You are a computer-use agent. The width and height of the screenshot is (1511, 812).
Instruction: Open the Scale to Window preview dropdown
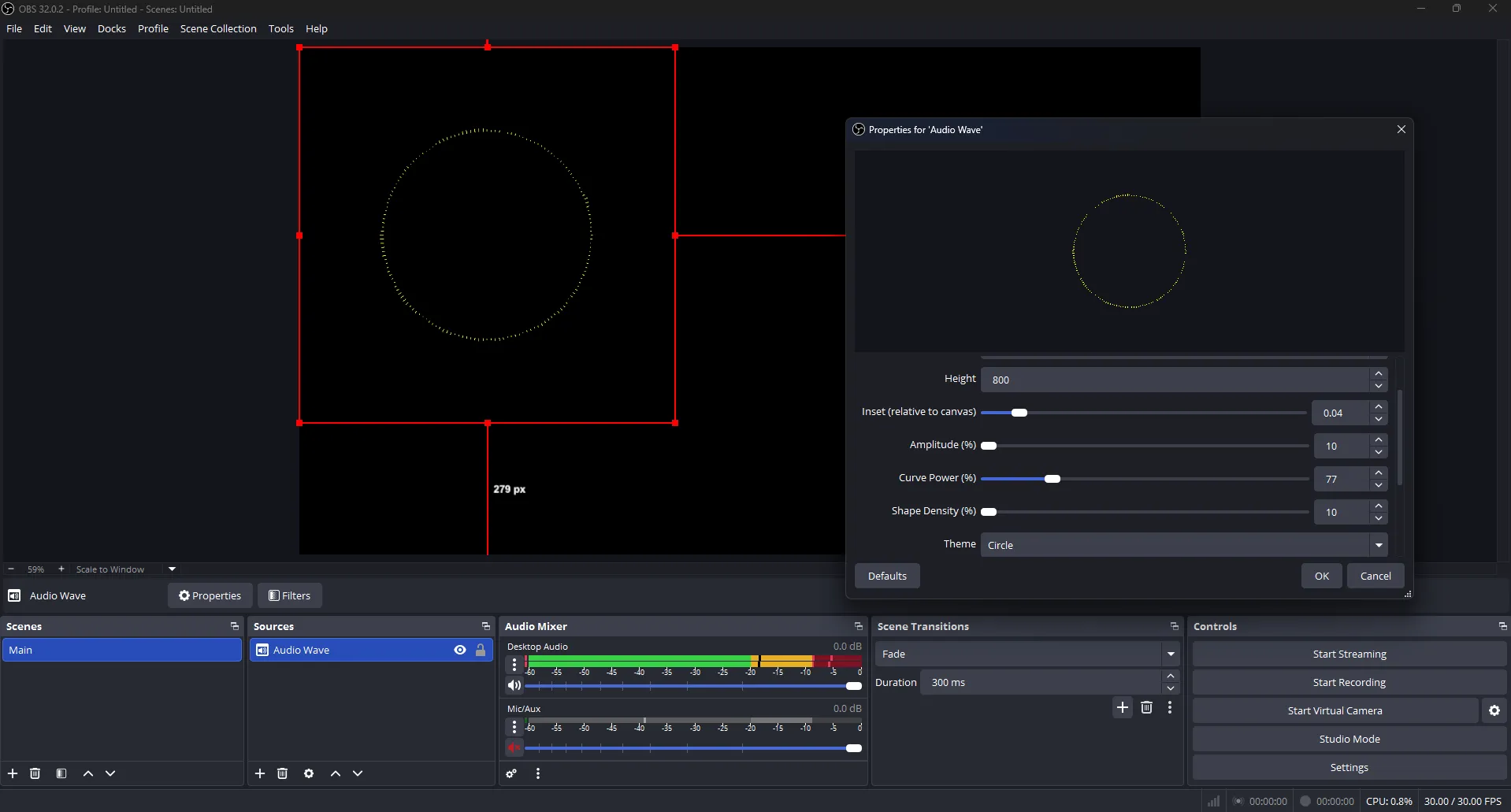coord(171,569)
